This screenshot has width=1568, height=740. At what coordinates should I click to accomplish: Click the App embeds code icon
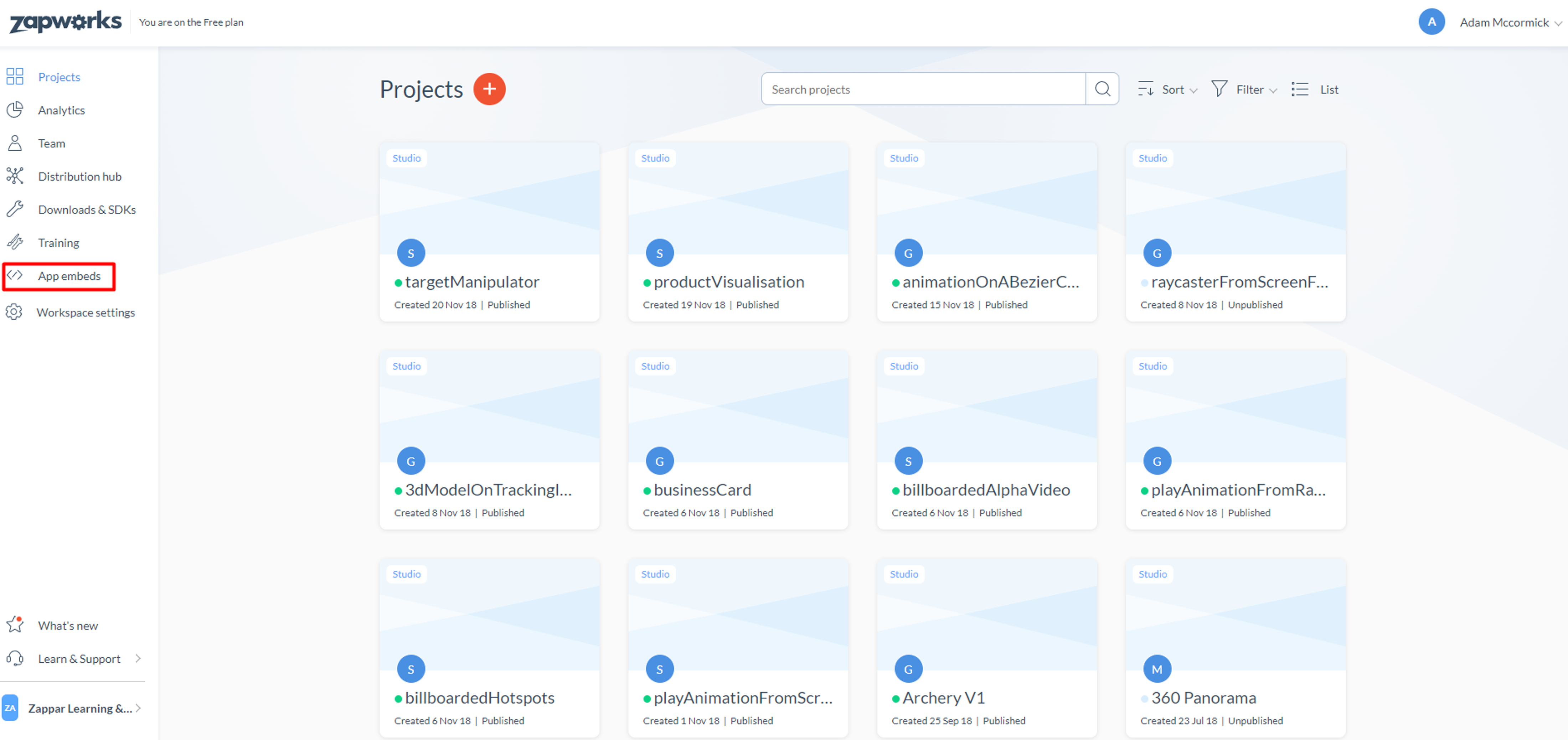pyautogui.click(x=15, y=276)
